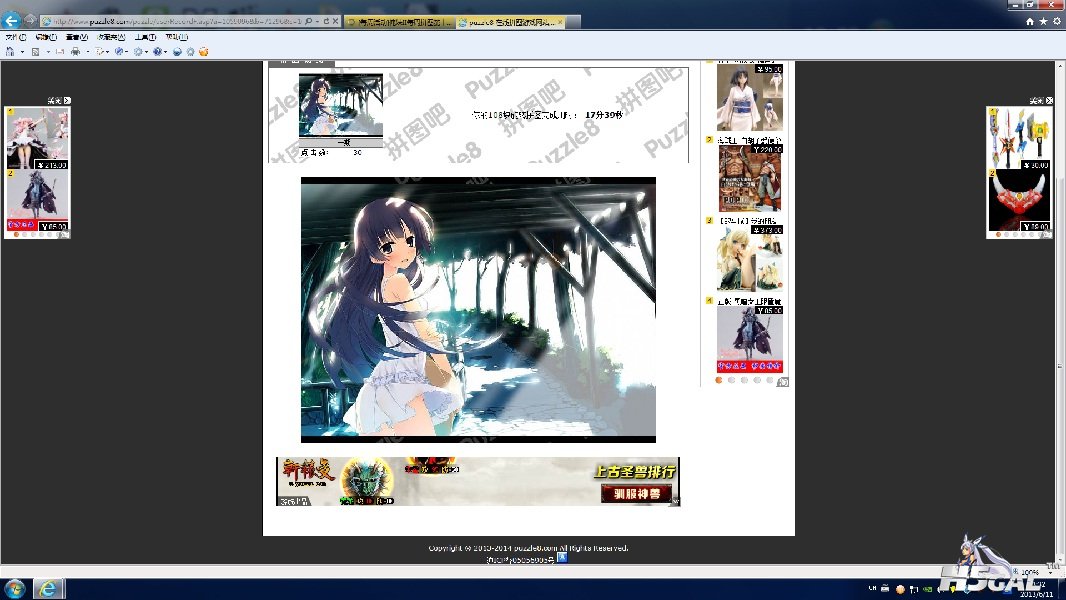Open the 收藏夹(A) menu

pos(111,37)
